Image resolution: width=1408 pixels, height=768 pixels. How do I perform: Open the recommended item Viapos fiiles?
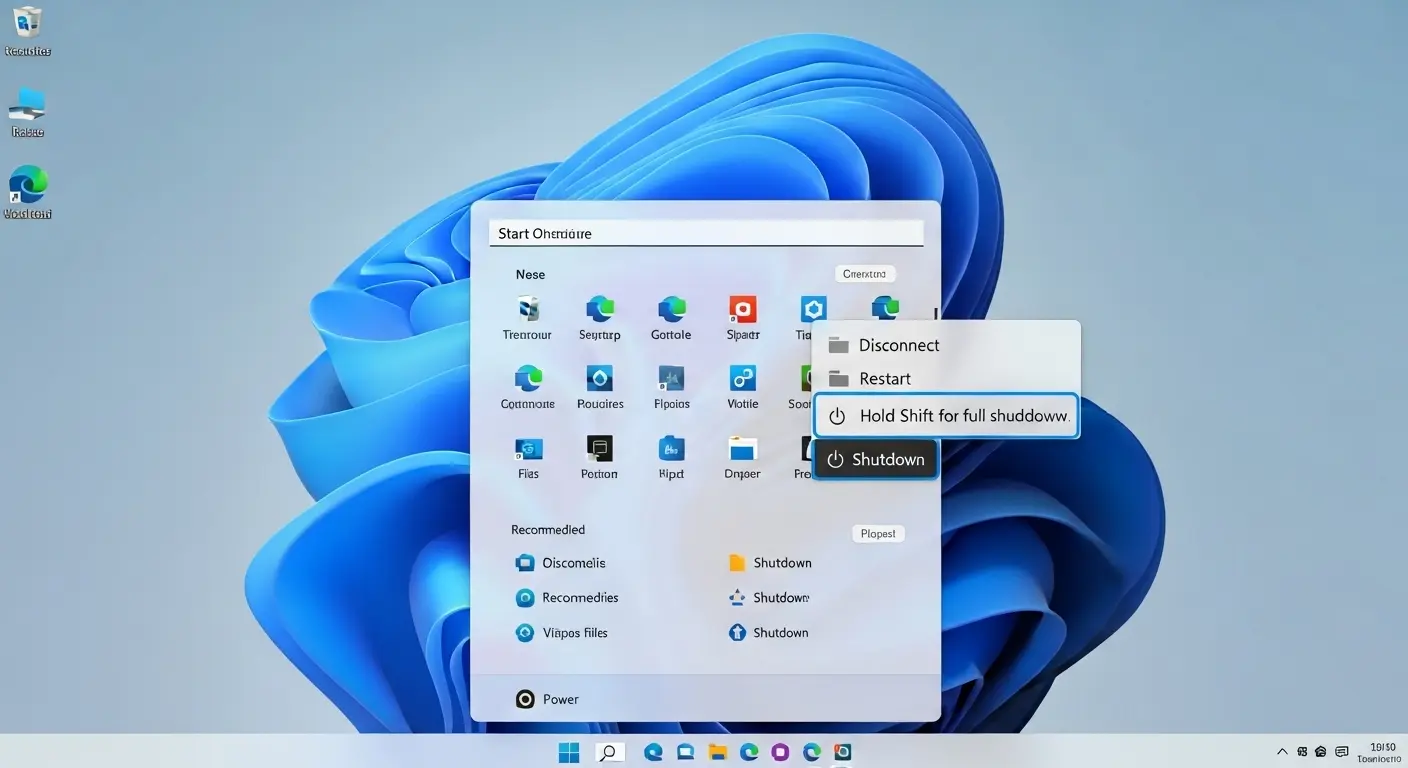click(561, 633)
